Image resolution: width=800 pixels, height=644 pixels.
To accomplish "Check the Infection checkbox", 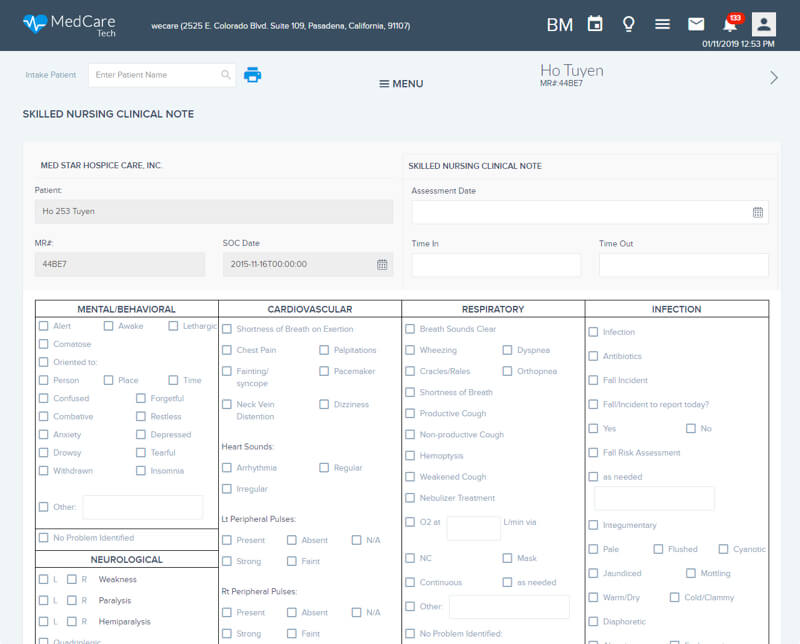I will (593, 332).
